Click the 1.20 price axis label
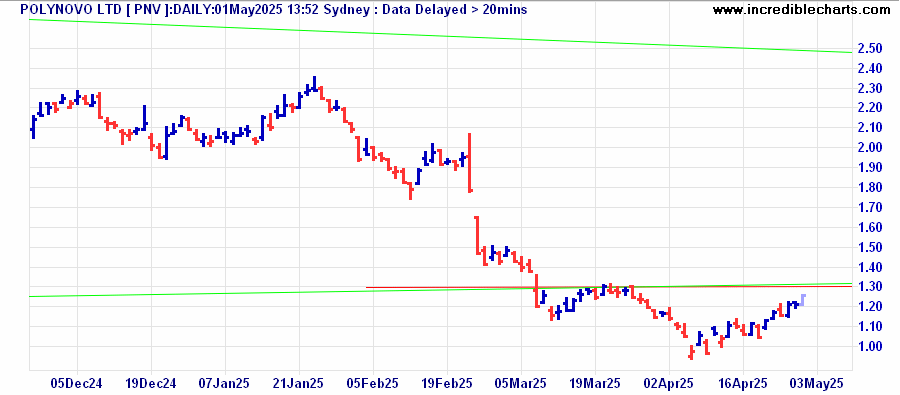Screen dimensions: 900x395 (x=870, y=307)
